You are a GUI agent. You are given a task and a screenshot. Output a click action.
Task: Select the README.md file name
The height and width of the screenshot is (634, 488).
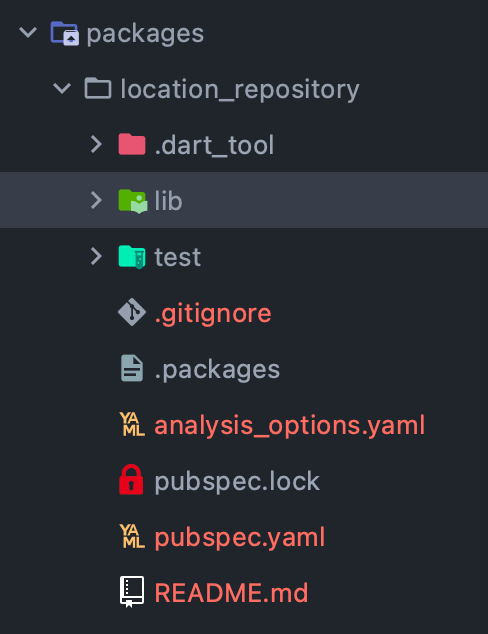tap(231, 593)
